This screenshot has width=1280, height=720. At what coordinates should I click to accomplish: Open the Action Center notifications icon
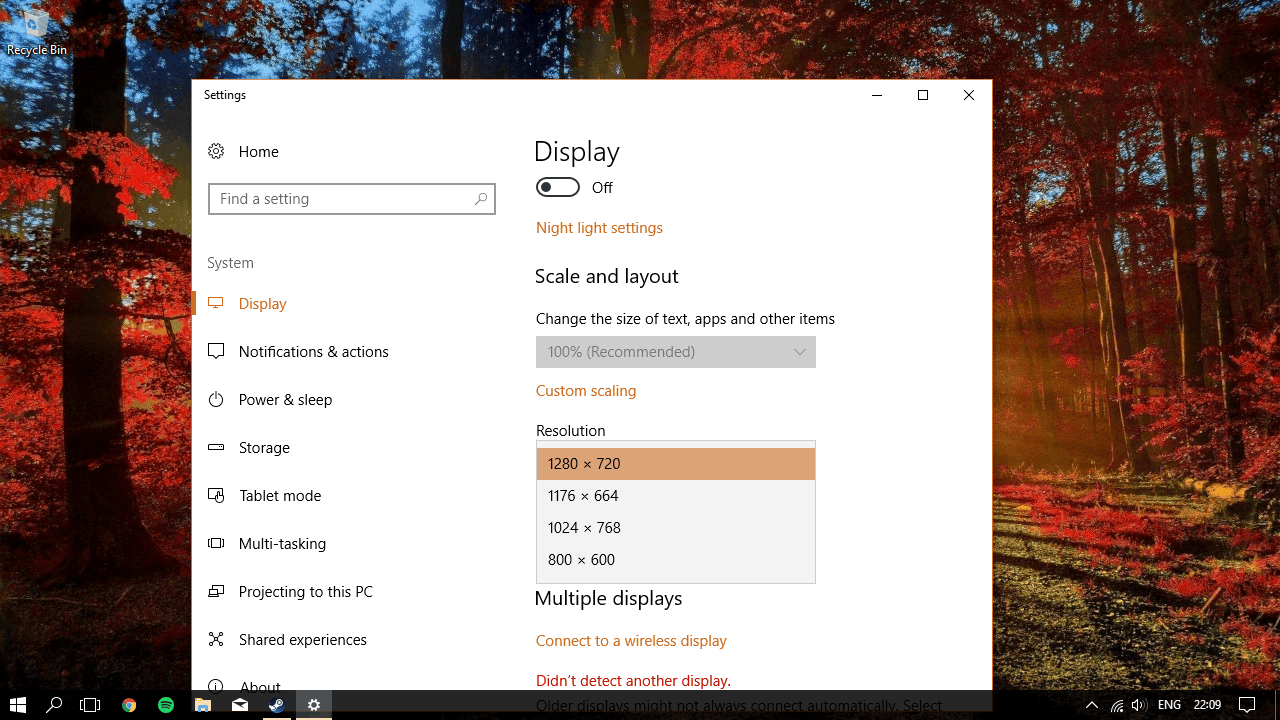(x=1246, y=705)
